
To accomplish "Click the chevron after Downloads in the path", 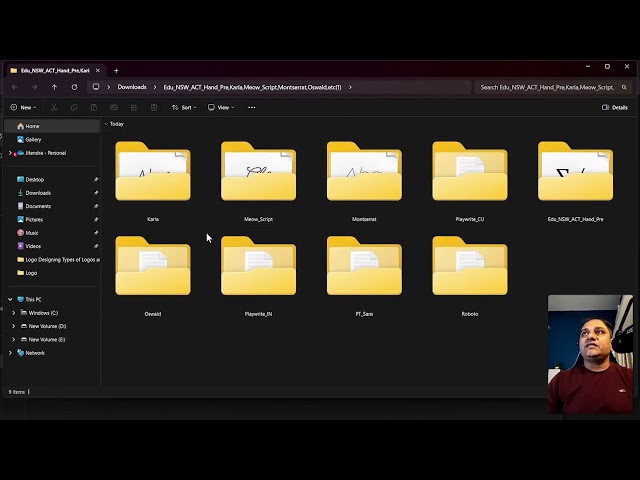I will tap(155, 87).
